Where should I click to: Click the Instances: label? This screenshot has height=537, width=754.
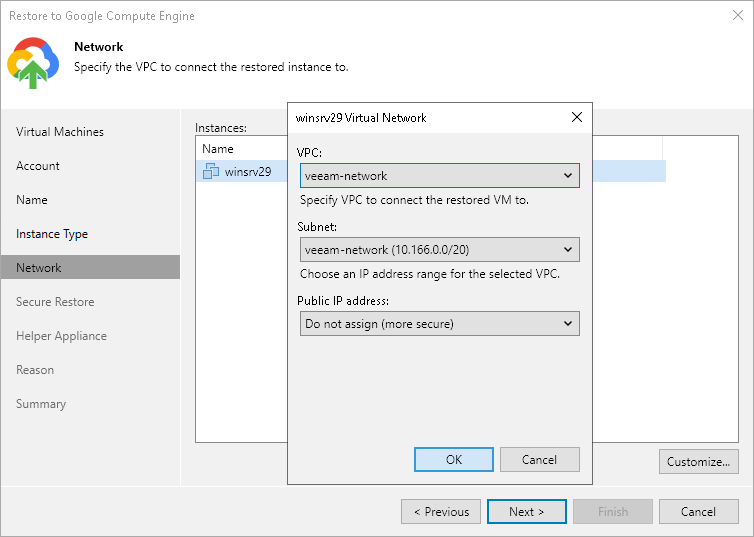pos(221,128)
